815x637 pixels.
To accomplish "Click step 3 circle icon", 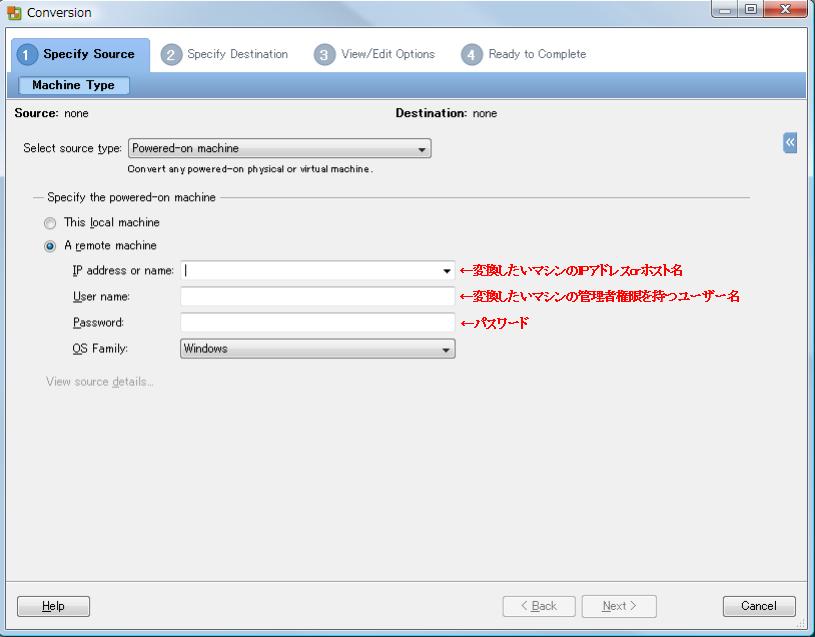I will click(324, 55).
